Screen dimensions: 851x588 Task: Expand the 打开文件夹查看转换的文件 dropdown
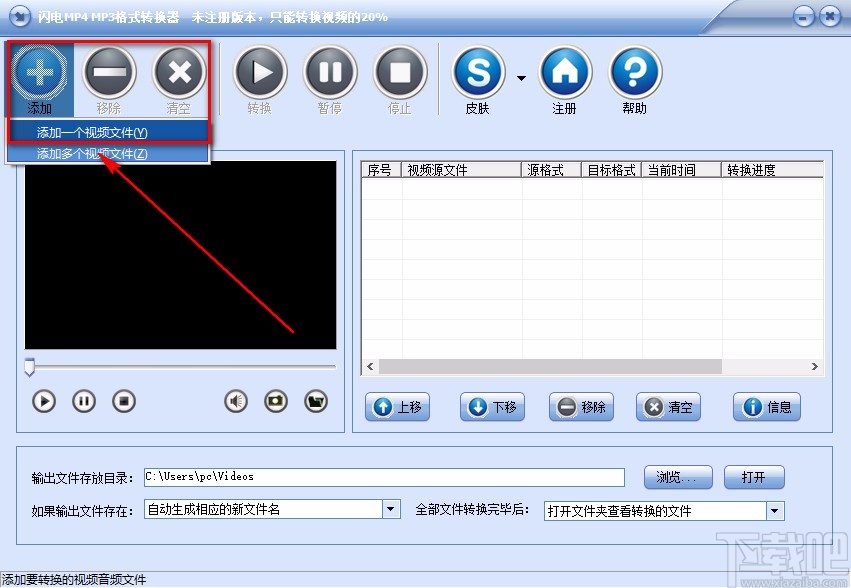point(774,510)
